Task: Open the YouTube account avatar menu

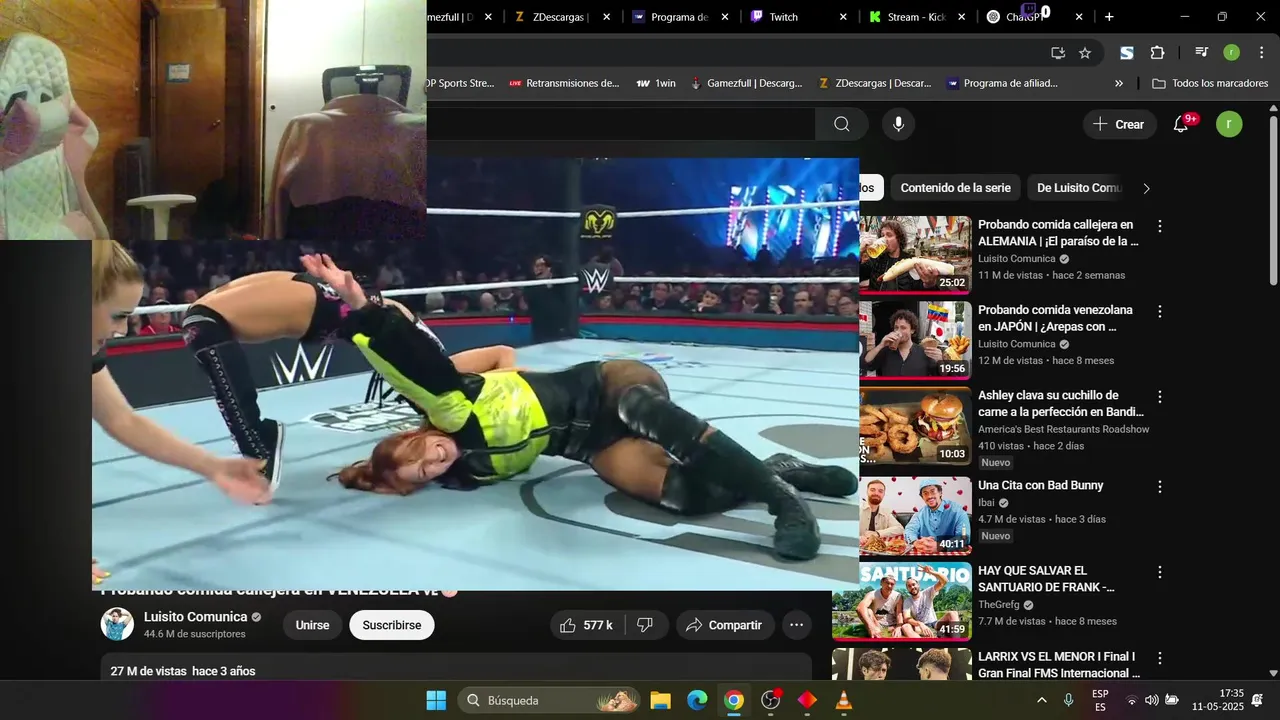Action: (1229, 124)
